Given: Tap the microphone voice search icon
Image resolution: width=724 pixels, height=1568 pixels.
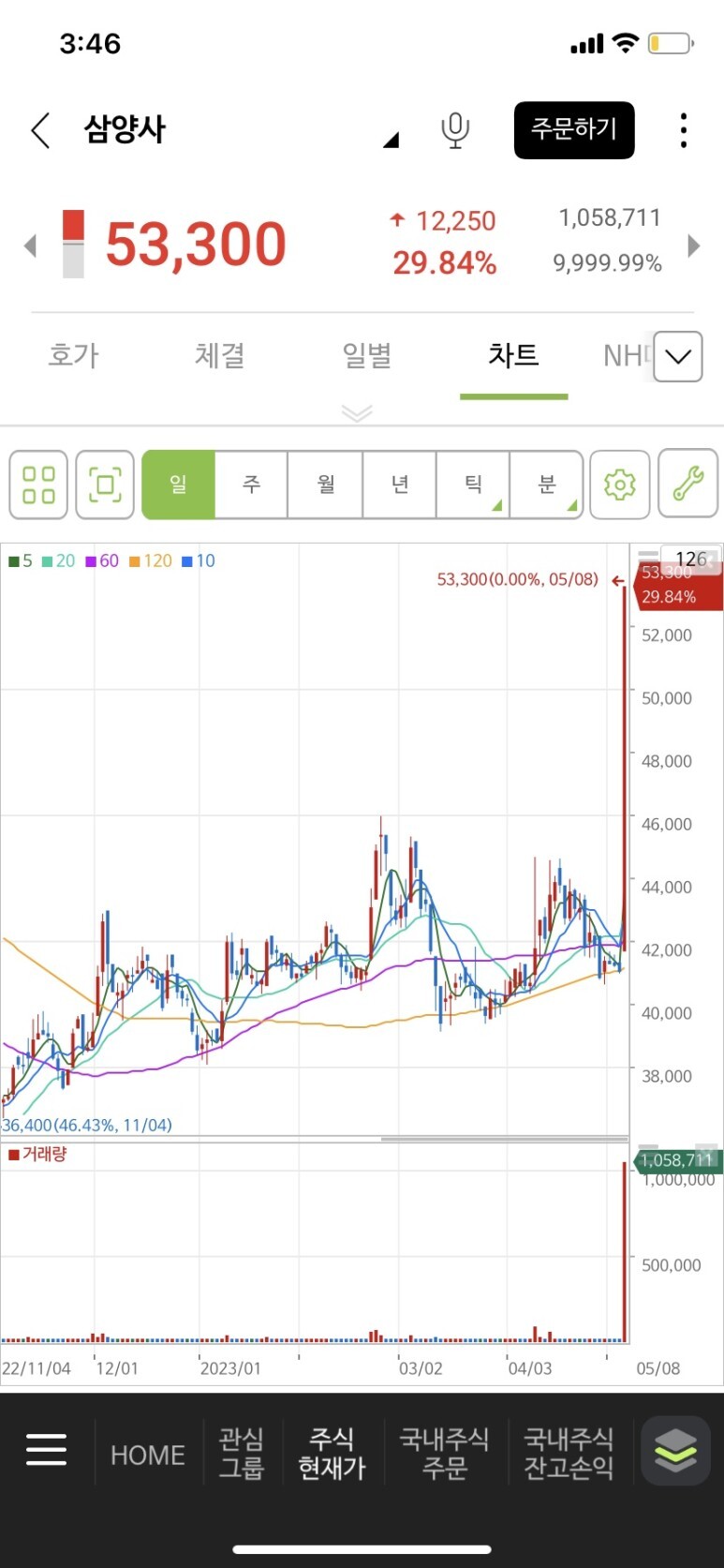Looking at the screenshot, I should point(455,130).
